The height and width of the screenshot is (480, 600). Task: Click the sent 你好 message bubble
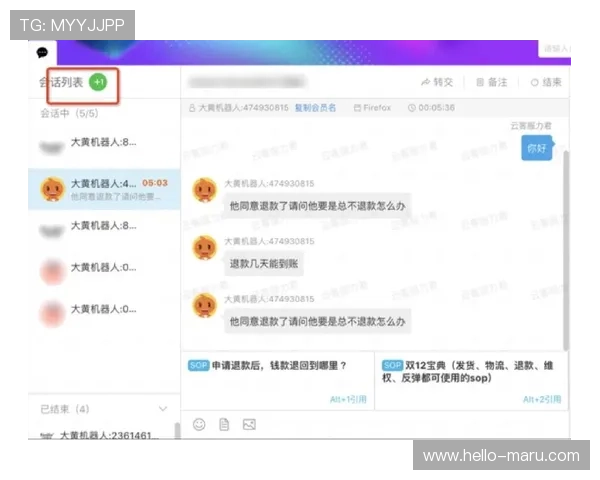pyautogui.click(x=537, y=148)
